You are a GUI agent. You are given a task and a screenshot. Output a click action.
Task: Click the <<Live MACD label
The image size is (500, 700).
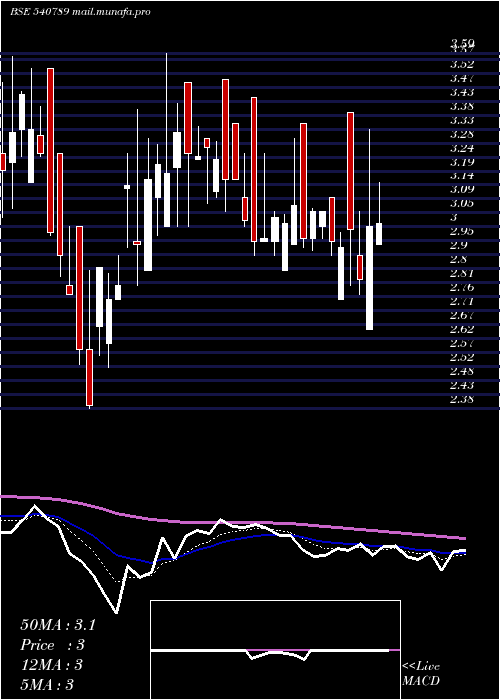pos(421,674)
